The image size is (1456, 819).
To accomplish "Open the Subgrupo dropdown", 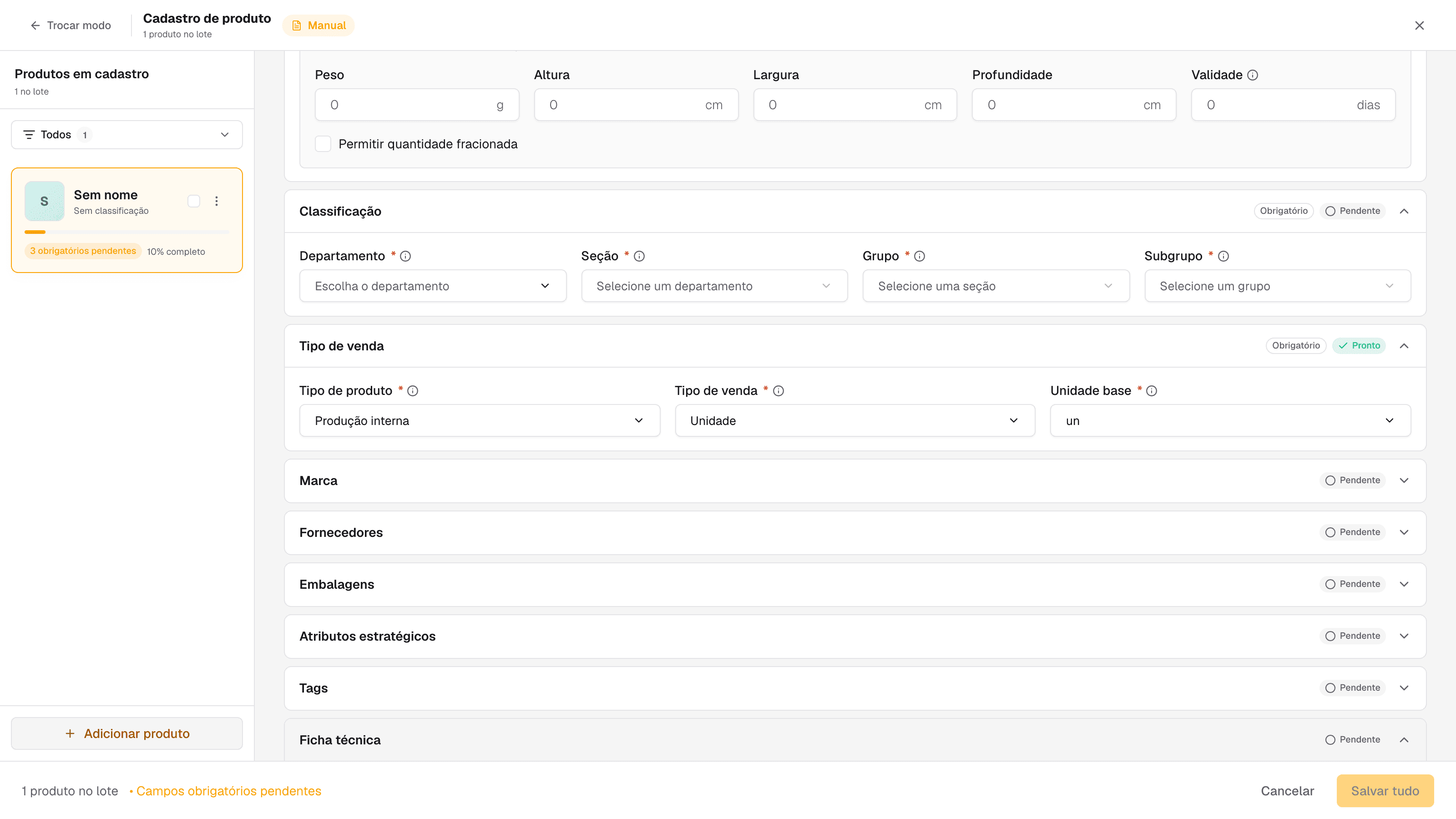I will point(1277,286).
